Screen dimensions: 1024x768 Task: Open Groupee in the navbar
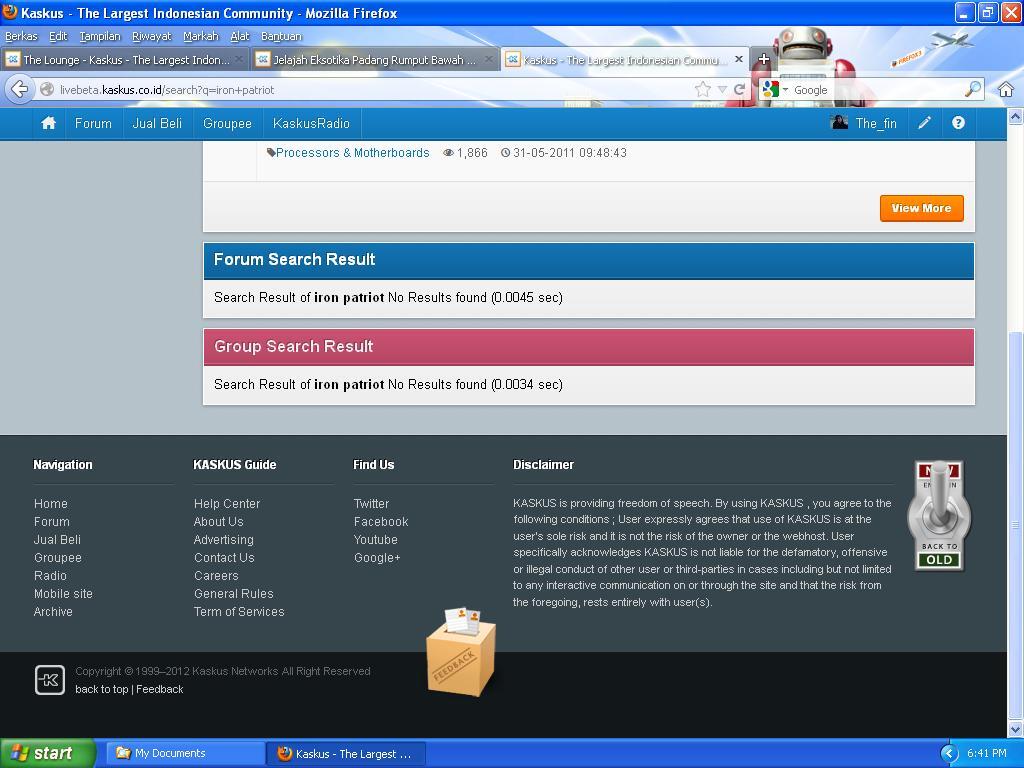click(x=227, y=123)
